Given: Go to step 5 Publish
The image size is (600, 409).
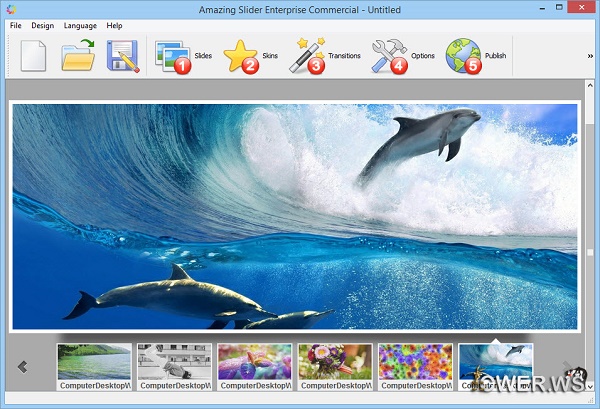Looking at the screenshot, I should (476, 56).
